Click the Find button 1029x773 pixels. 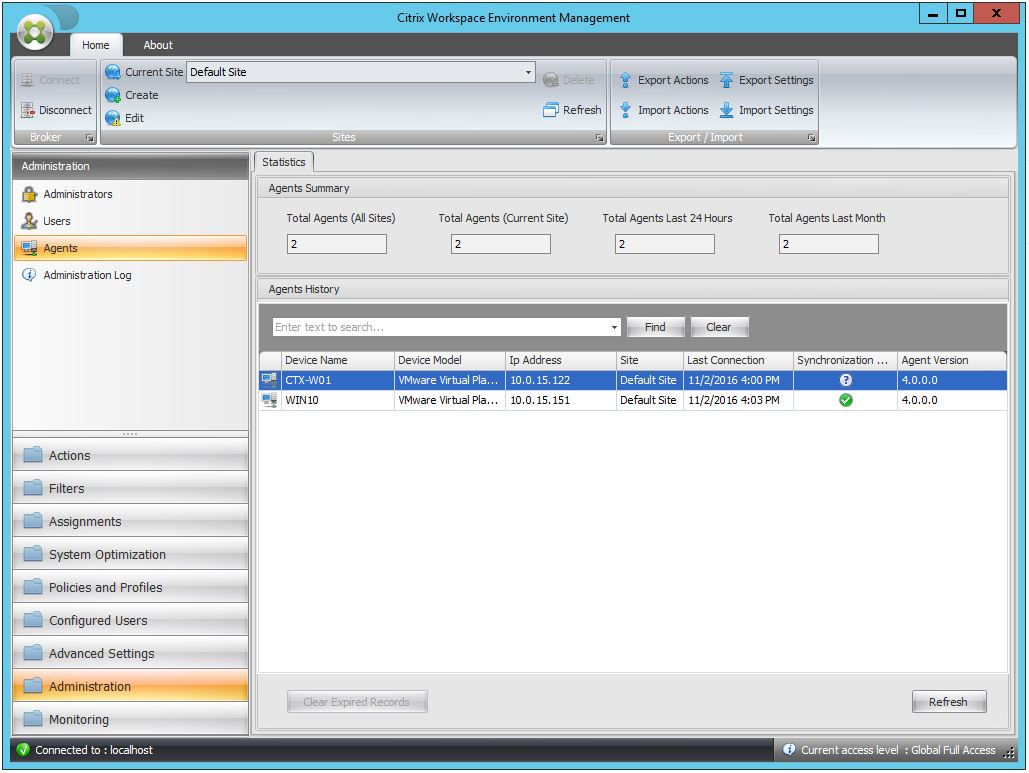pos(655,327)
